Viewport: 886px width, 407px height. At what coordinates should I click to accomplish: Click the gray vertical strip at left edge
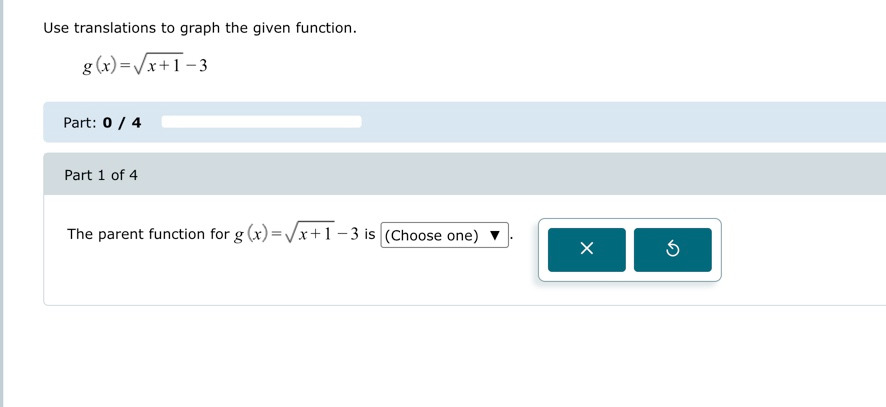pyautogui.click(x=2, y=204)
